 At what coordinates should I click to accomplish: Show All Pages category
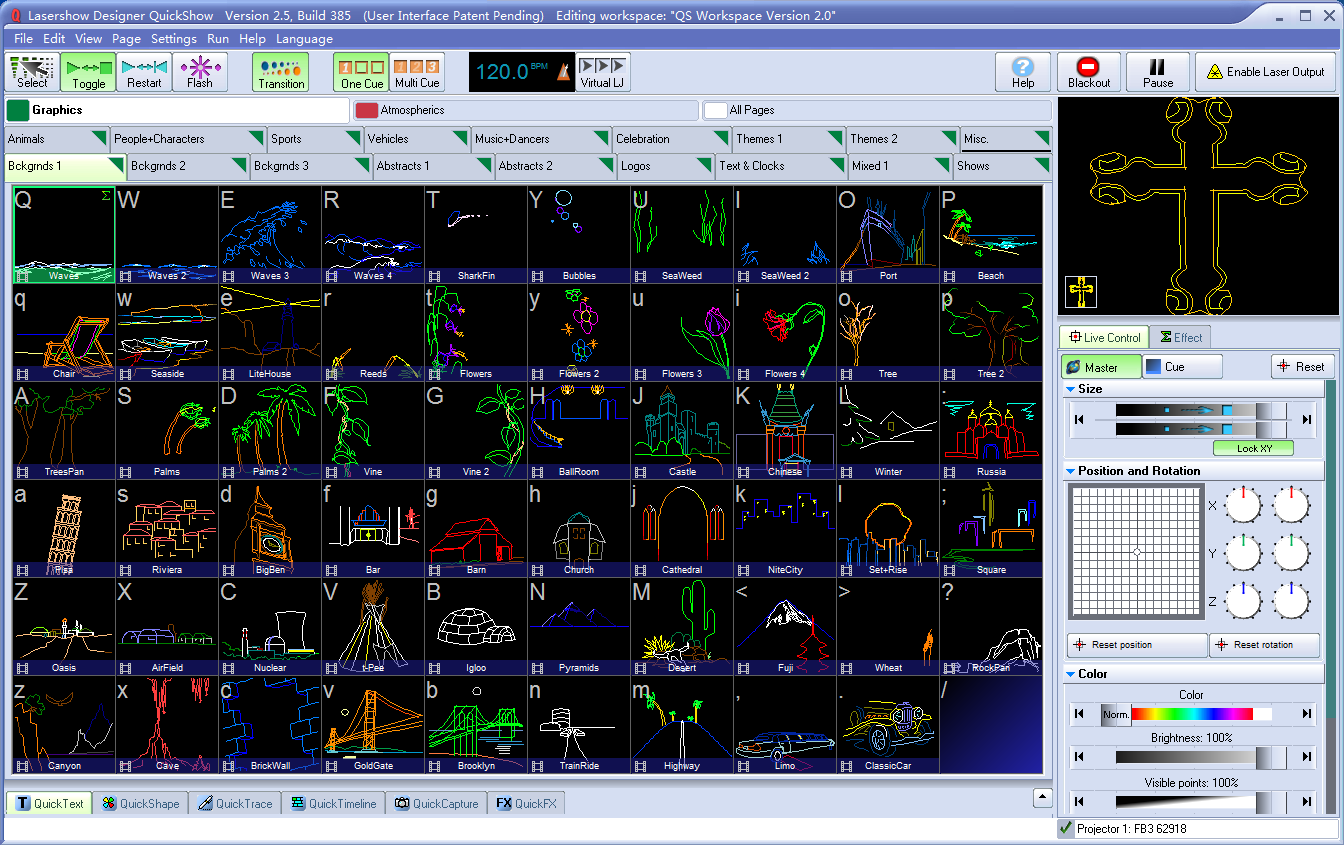[877, 110]
